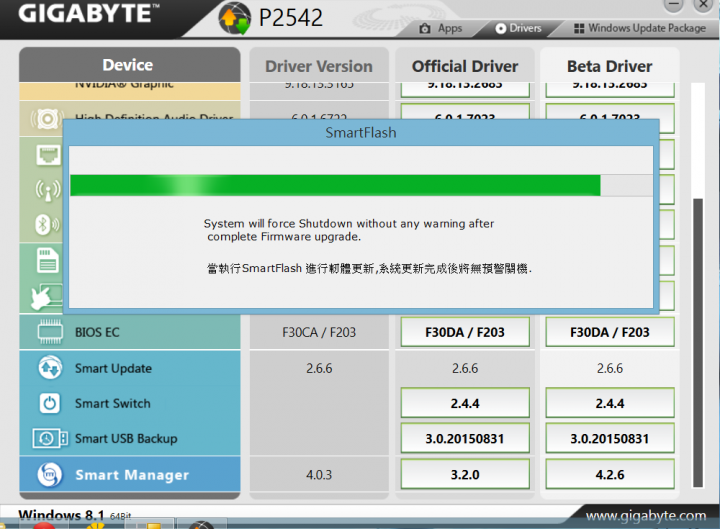This screenshot has height=529, width=720.
Task: Select the Smart Switch row label
Action: click(113, 404)
